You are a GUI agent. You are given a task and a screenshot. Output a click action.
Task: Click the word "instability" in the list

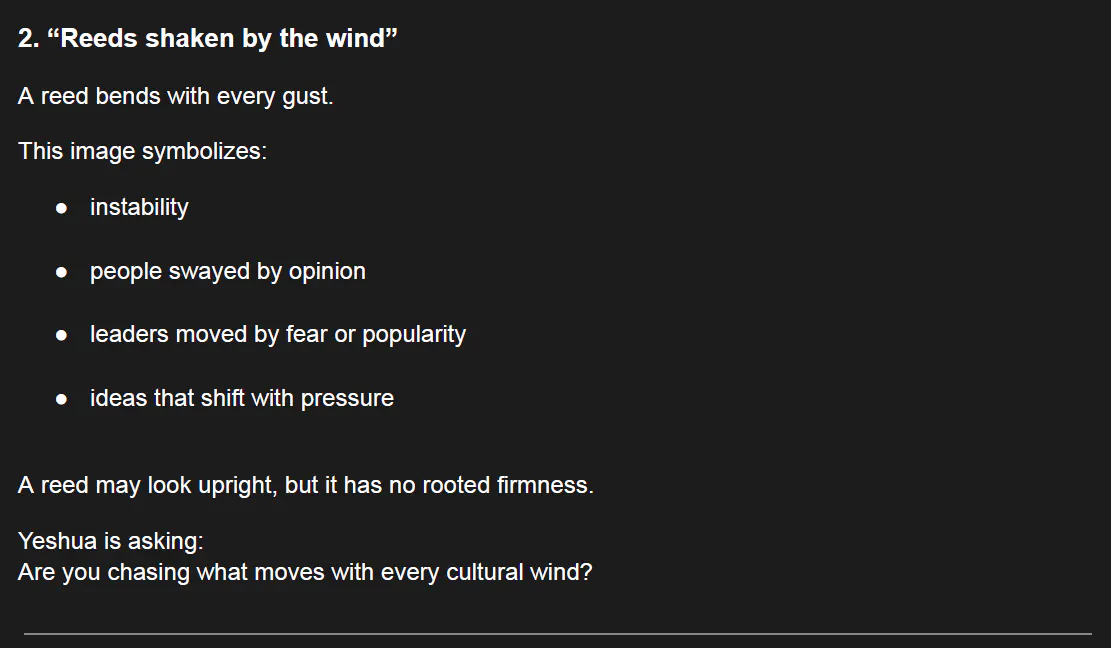tap(139, 207)
